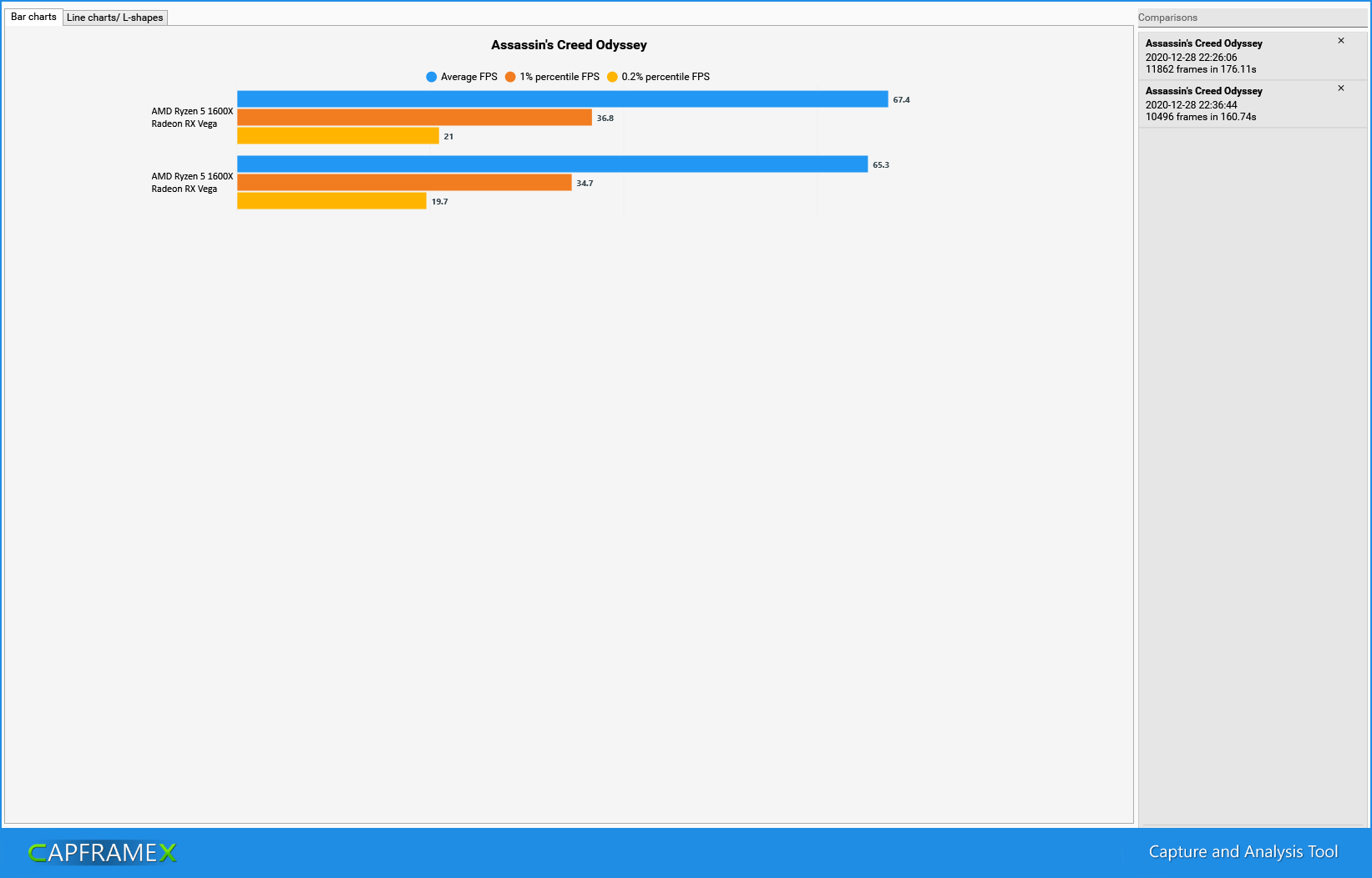Click the orange 1% percentile legend dot
Viewport: 1372px width, 878px height.
pos(510,77)
